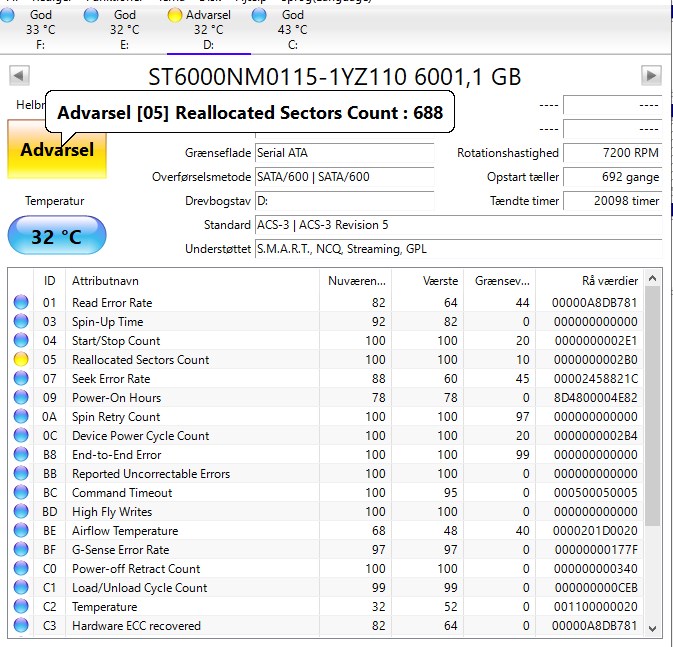Select the Airflow Temperature attribute row
The width and height of the screenshot is (673, 647).
coord(325,531)
